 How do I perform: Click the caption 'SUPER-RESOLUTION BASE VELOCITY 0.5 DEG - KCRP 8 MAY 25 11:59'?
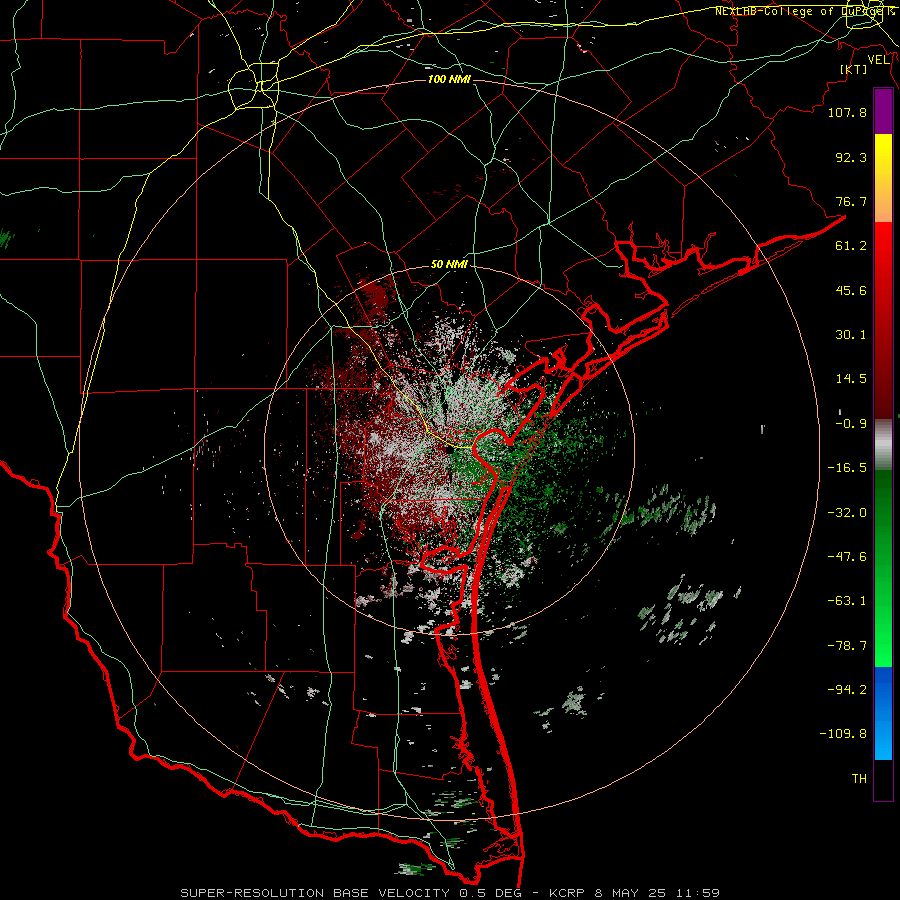pos(449,893)
